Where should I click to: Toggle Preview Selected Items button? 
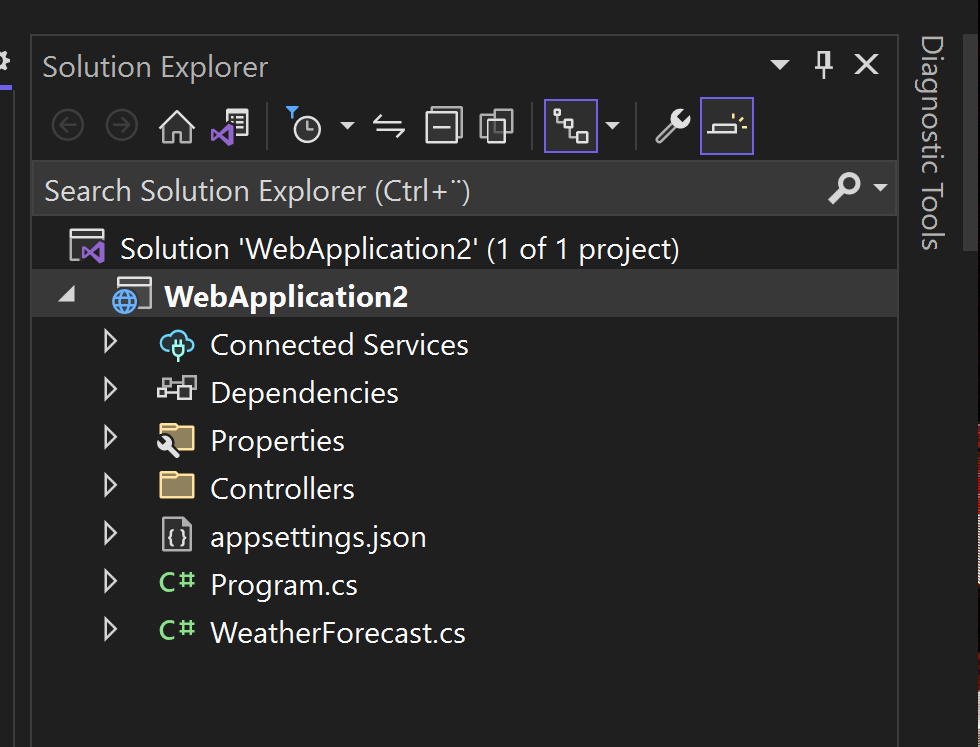tap(727, 126)
